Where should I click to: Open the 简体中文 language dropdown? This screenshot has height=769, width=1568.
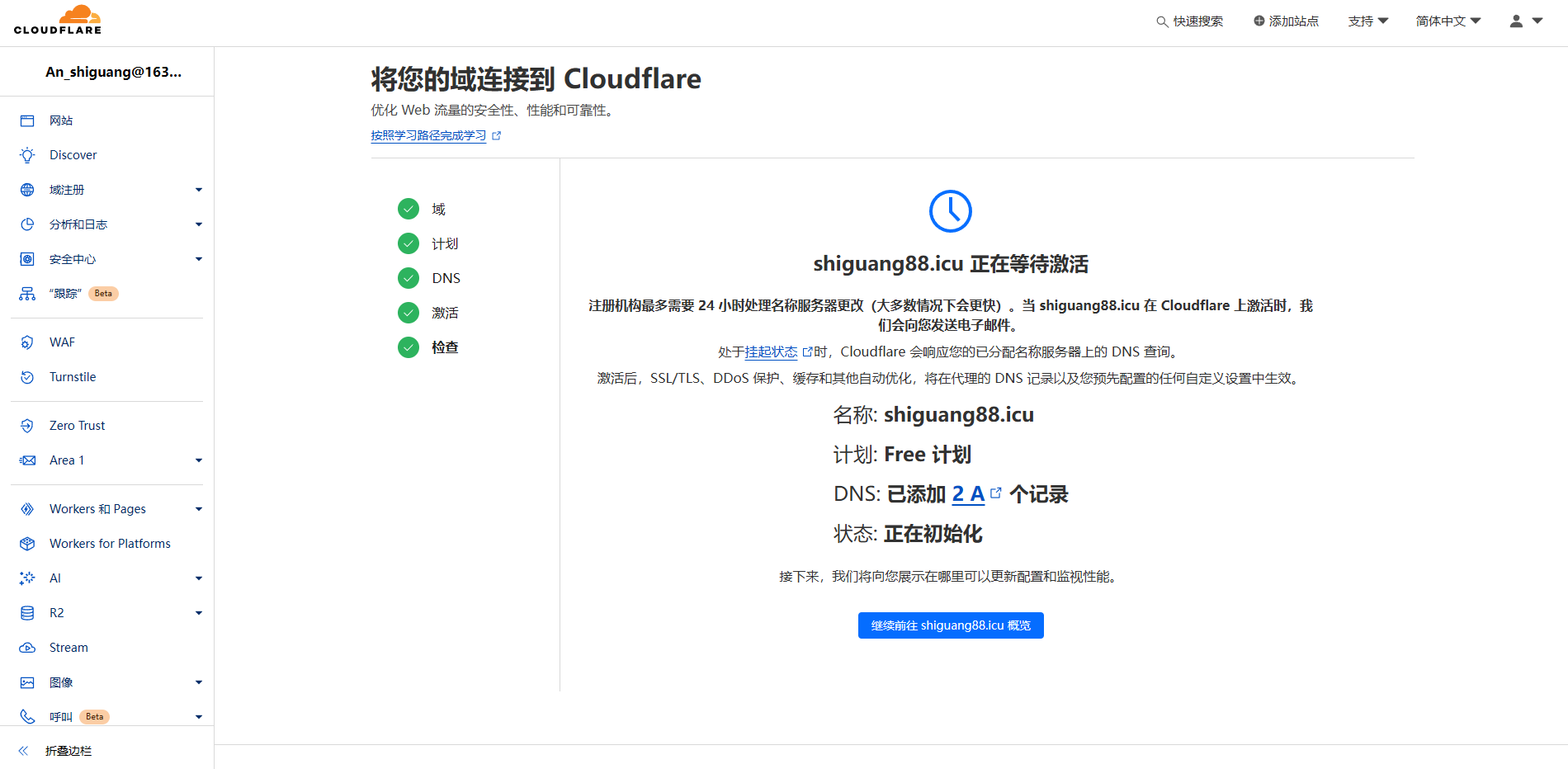[1448, 21]
